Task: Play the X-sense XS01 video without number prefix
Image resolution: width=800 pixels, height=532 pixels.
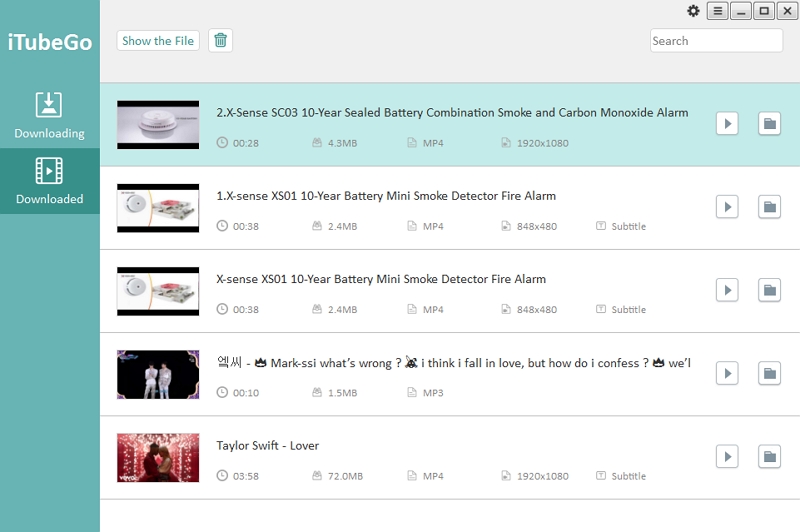Action: click(727, 290)
